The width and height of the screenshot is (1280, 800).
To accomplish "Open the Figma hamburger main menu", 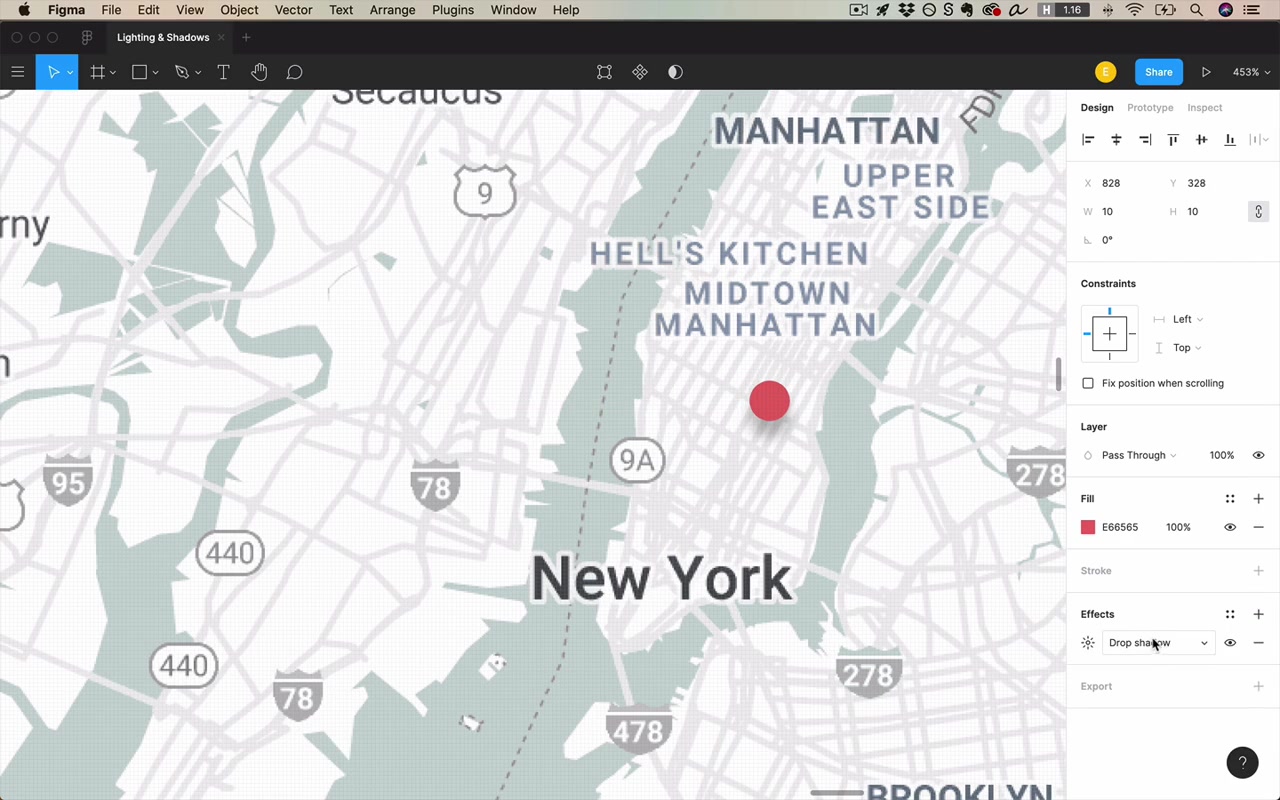I will pos(17,72).
